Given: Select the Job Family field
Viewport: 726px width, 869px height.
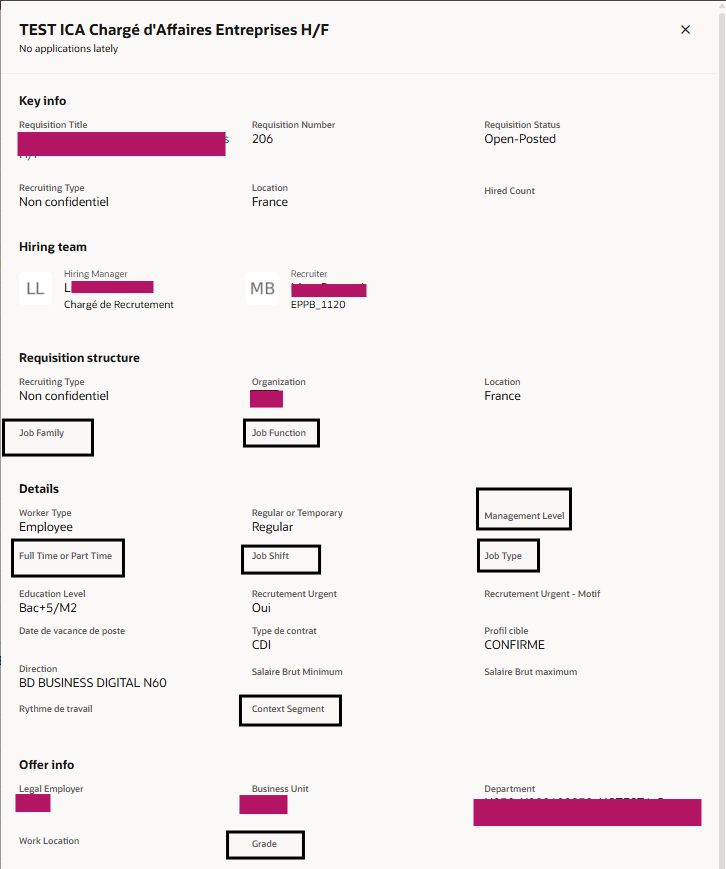Looking at the screenshot, I should pos(47,437).
